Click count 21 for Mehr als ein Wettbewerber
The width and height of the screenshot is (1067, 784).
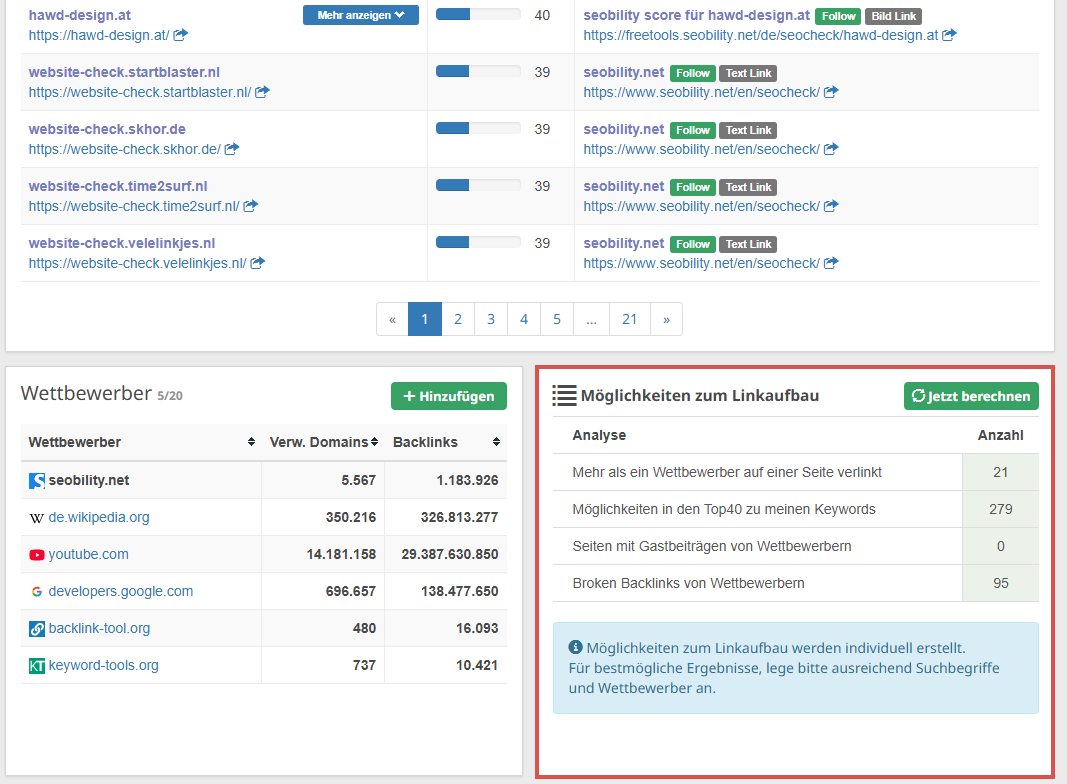[x=1000, y=472]
